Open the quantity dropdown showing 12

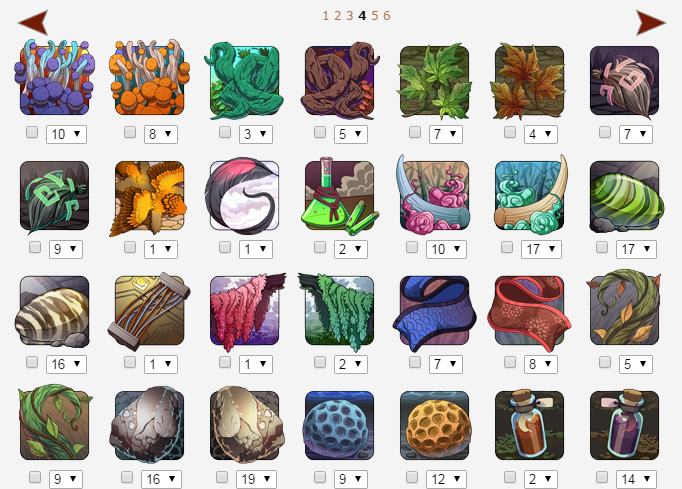tap(446, 479)
